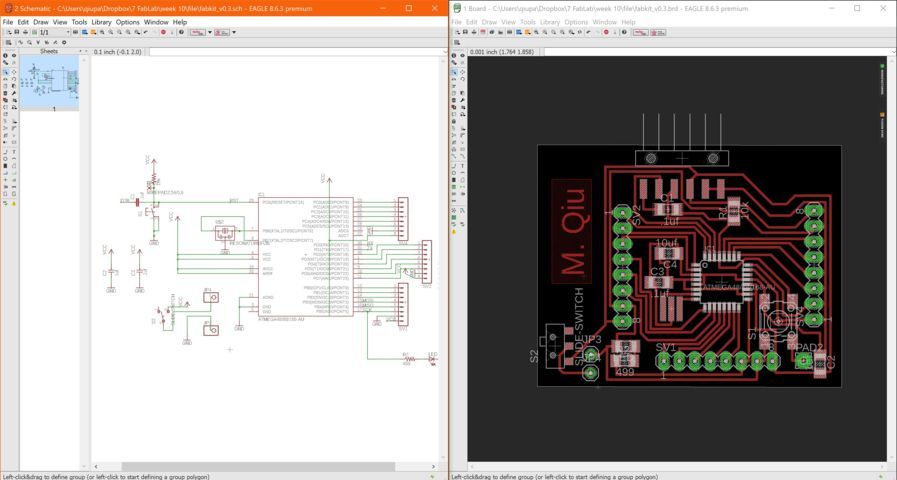
Task: Click Design Link button in Schematic toolbar
Action: tap(197, 33)
